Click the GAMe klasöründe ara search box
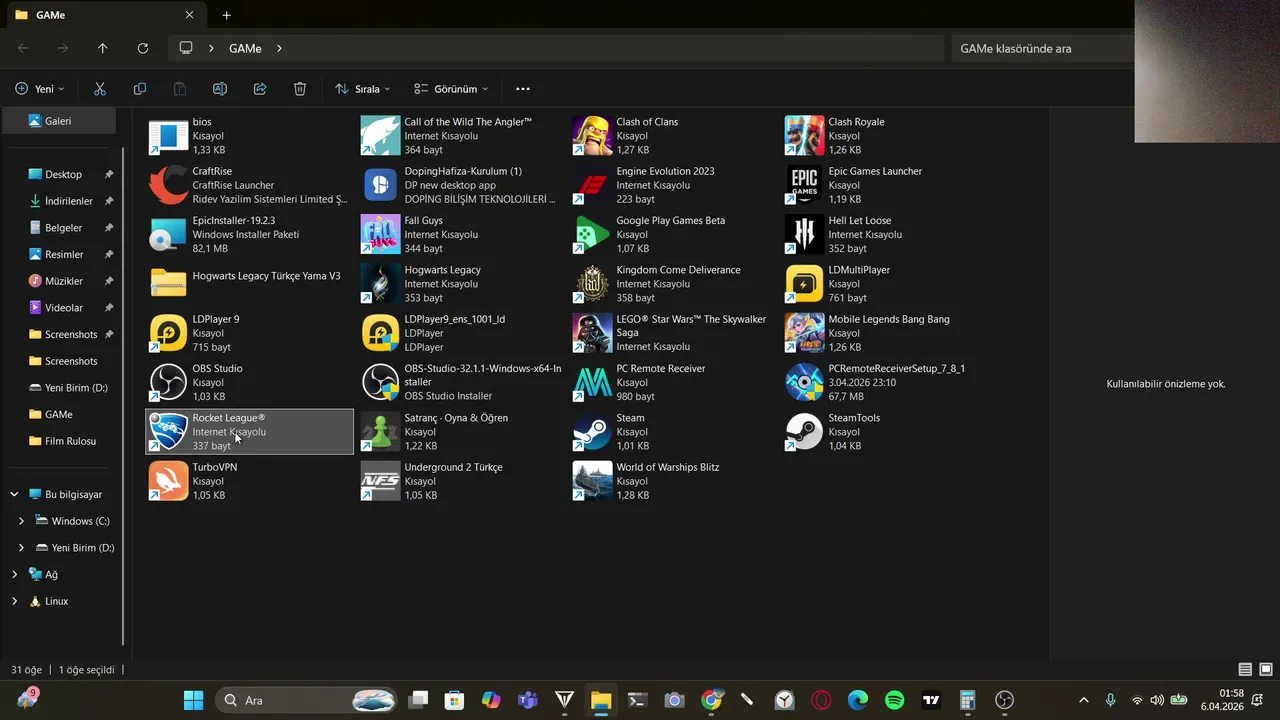1280x720 pixels. coord(1043,48)
